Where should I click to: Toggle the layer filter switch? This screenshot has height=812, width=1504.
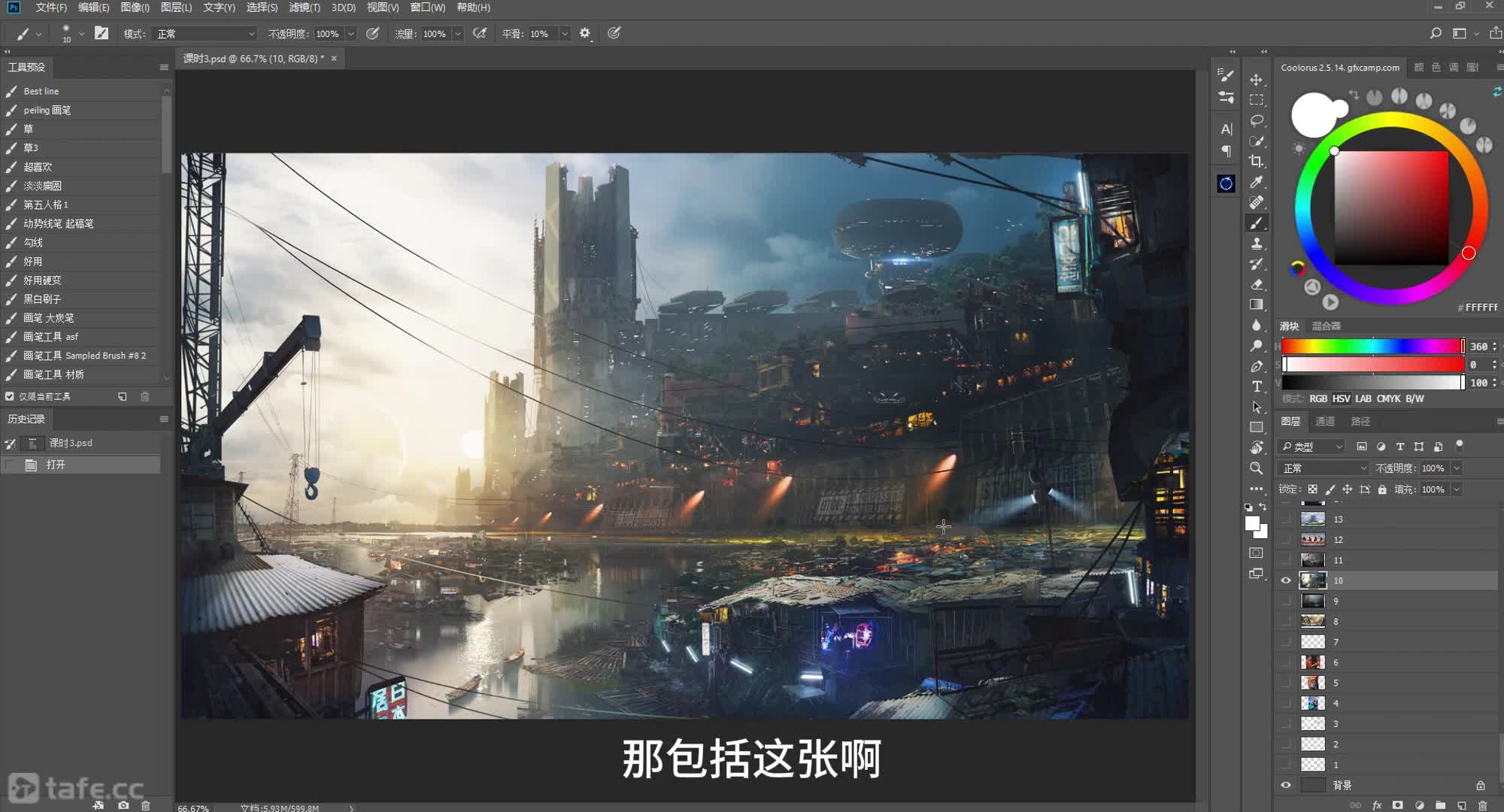1460,445
